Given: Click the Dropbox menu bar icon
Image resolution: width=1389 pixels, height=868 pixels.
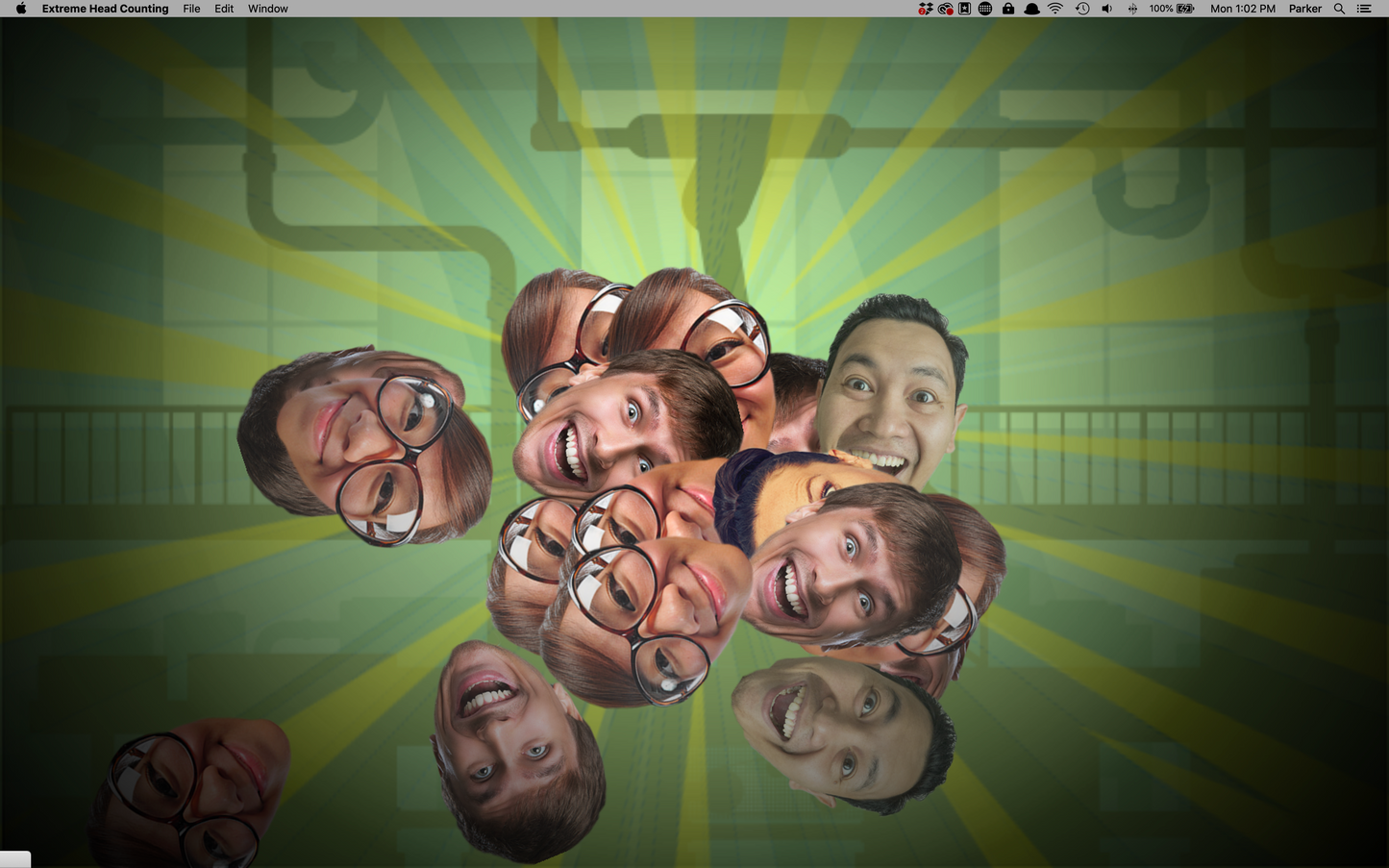Looking at the screenshot, I should click(x=926, y=9).
